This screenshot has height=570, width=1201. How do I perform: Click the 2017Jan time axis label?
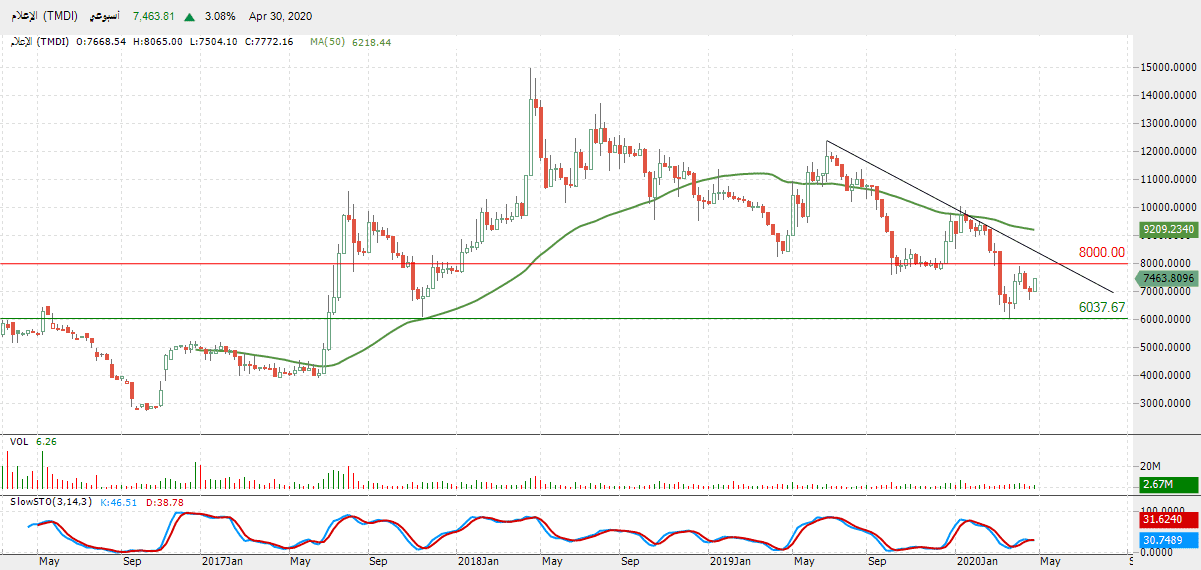click(223, 561)
